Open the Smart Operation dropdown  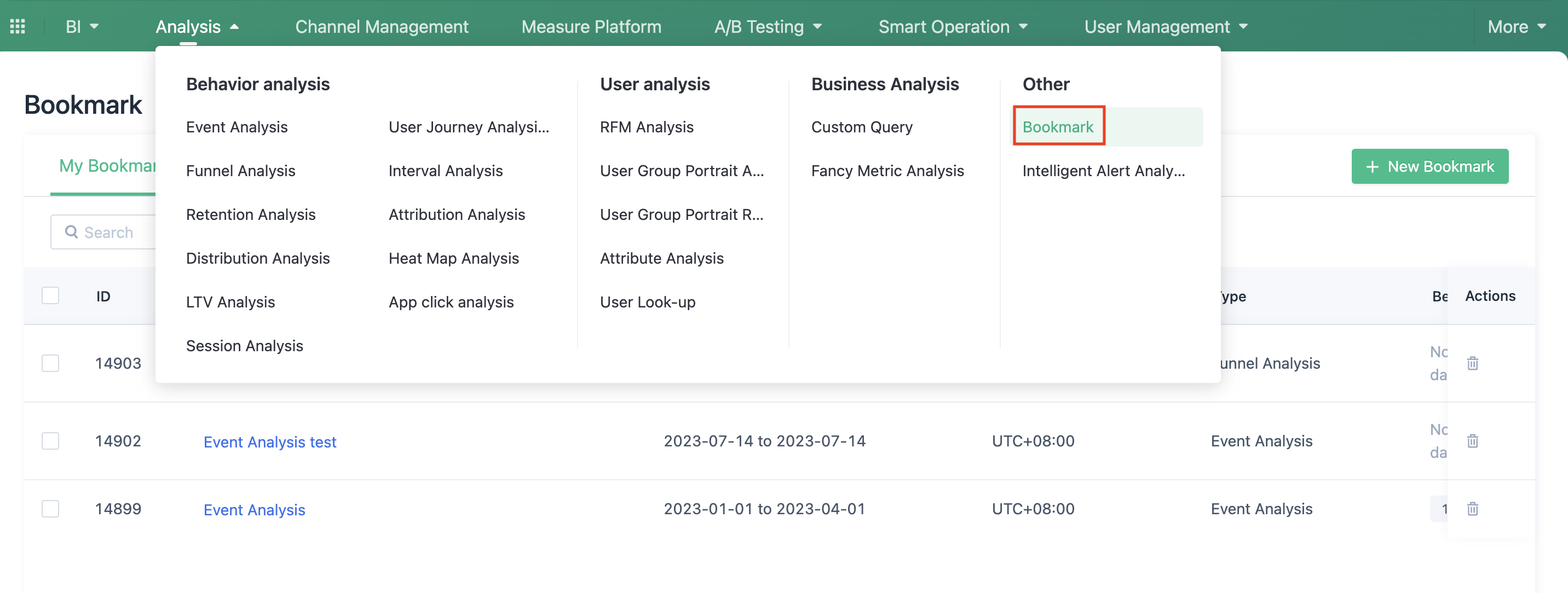pos(952,26)
